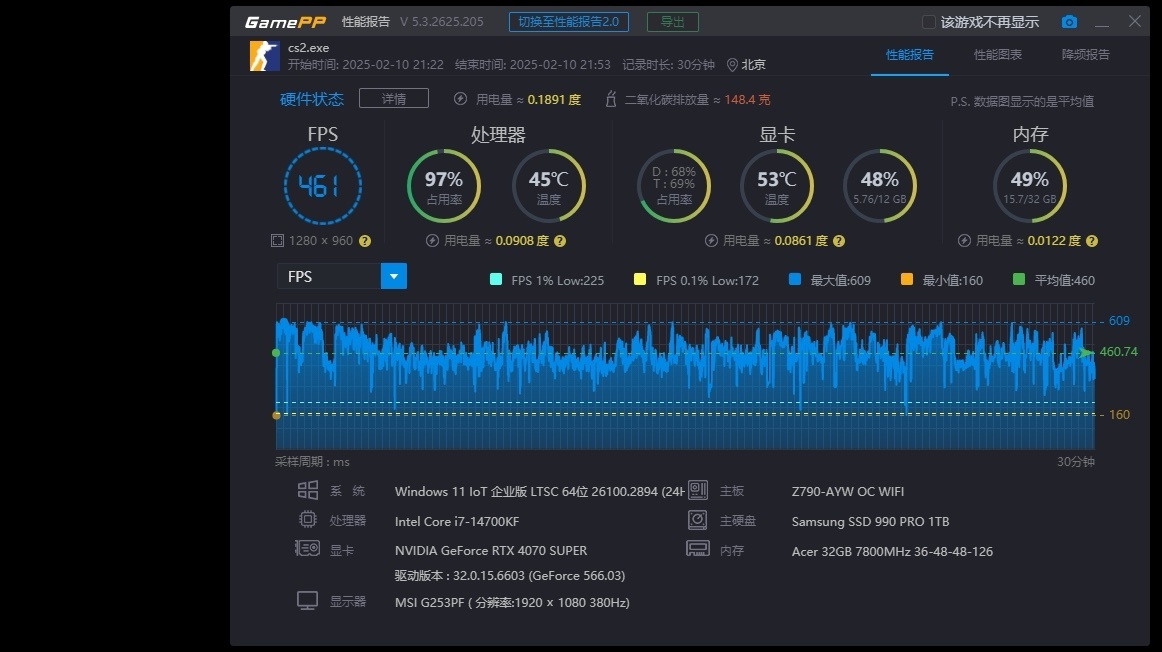Click the cs2.exe game icon
1162x652 pixels.
click(x=265, y=56)
